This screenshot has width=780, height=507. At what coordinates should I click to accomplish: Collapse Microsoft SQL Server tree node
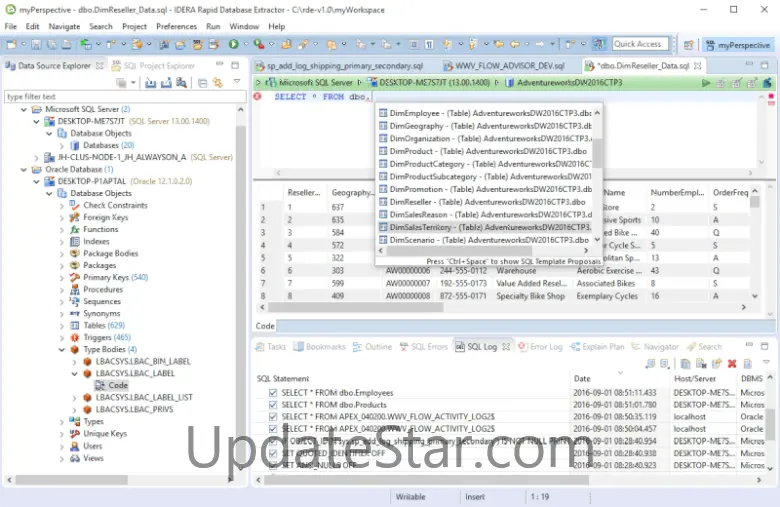[24, 109]
